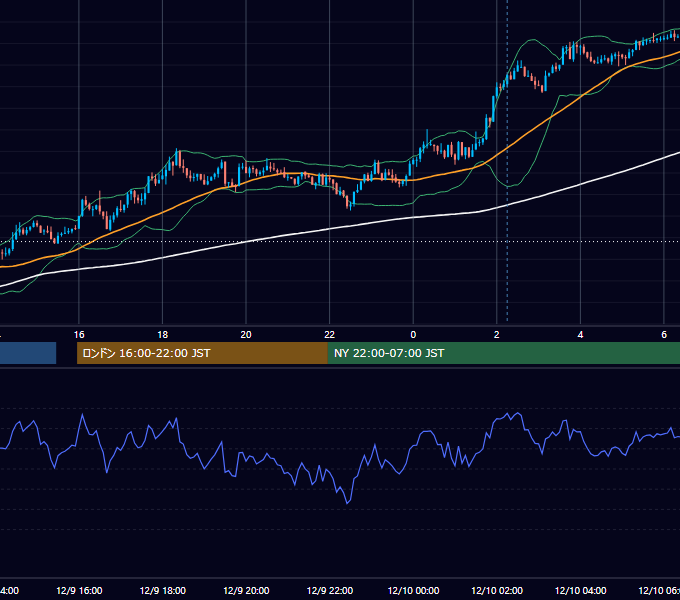
Task: Click the "0" hour label on the upper time axis
Action: [x=413, y=334]
